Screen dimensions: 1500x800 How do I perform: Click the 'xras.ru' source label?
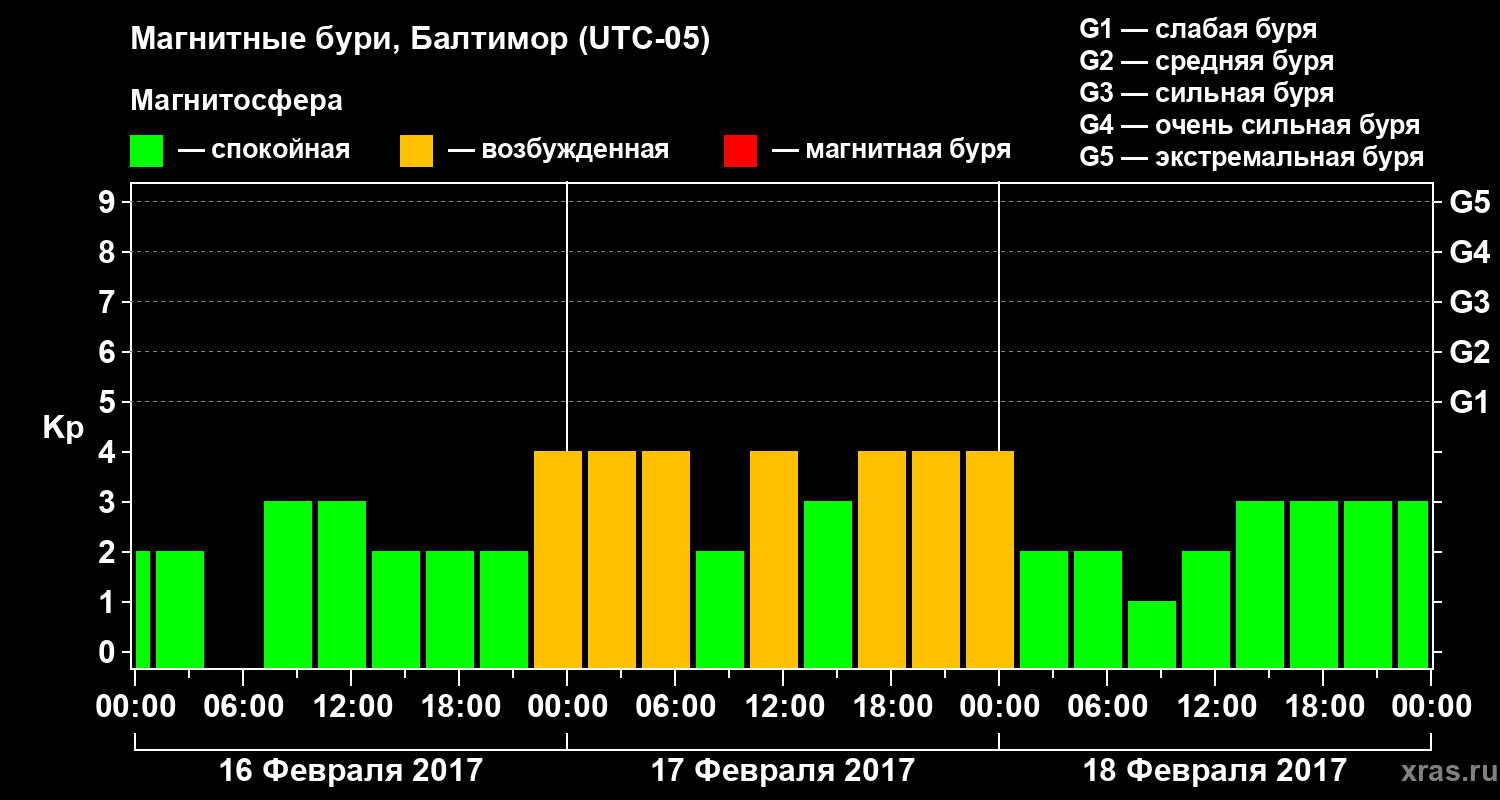tap(1447, 772)
